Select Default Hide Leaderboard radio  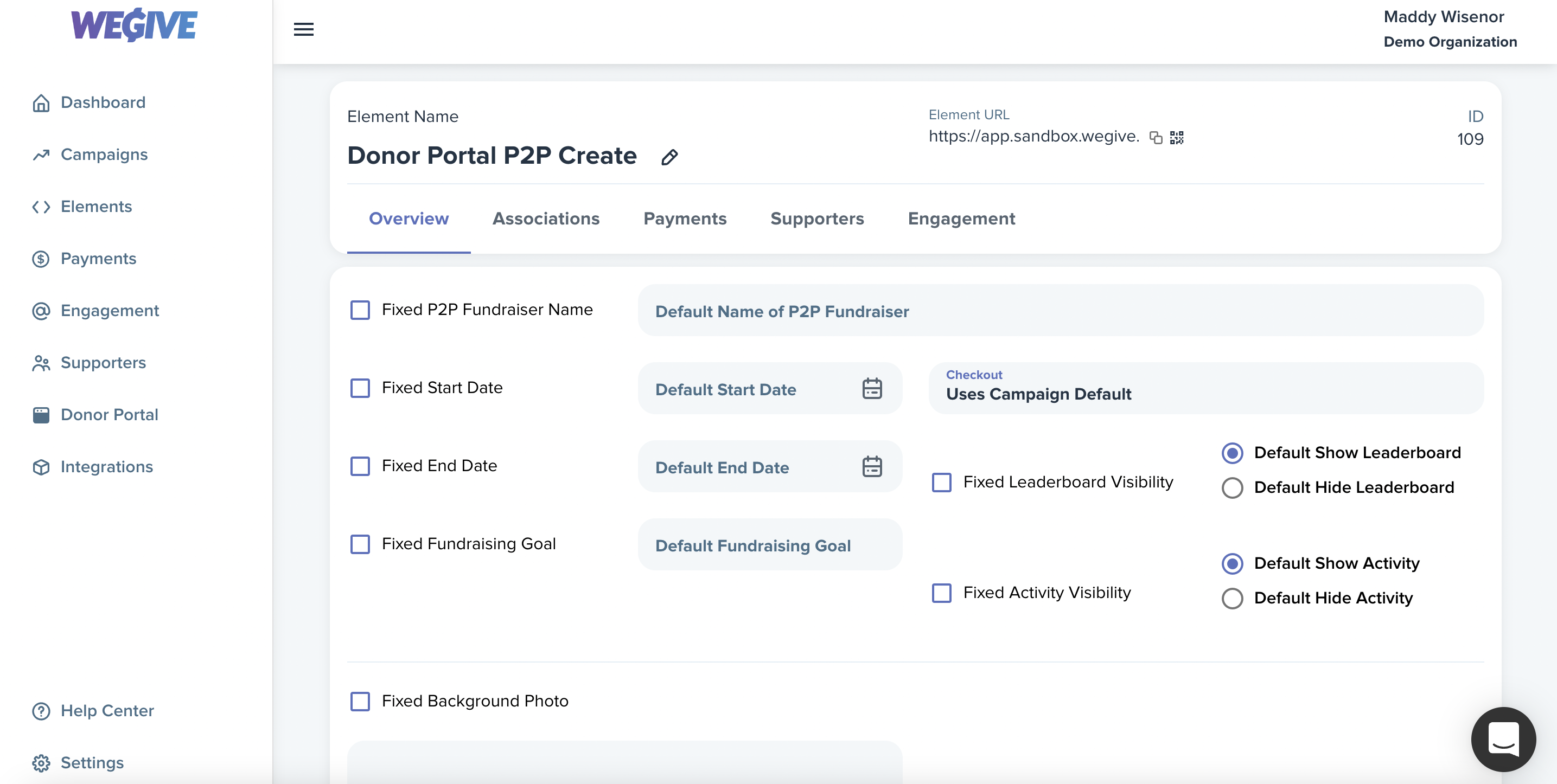click(x=1232, y=487)
